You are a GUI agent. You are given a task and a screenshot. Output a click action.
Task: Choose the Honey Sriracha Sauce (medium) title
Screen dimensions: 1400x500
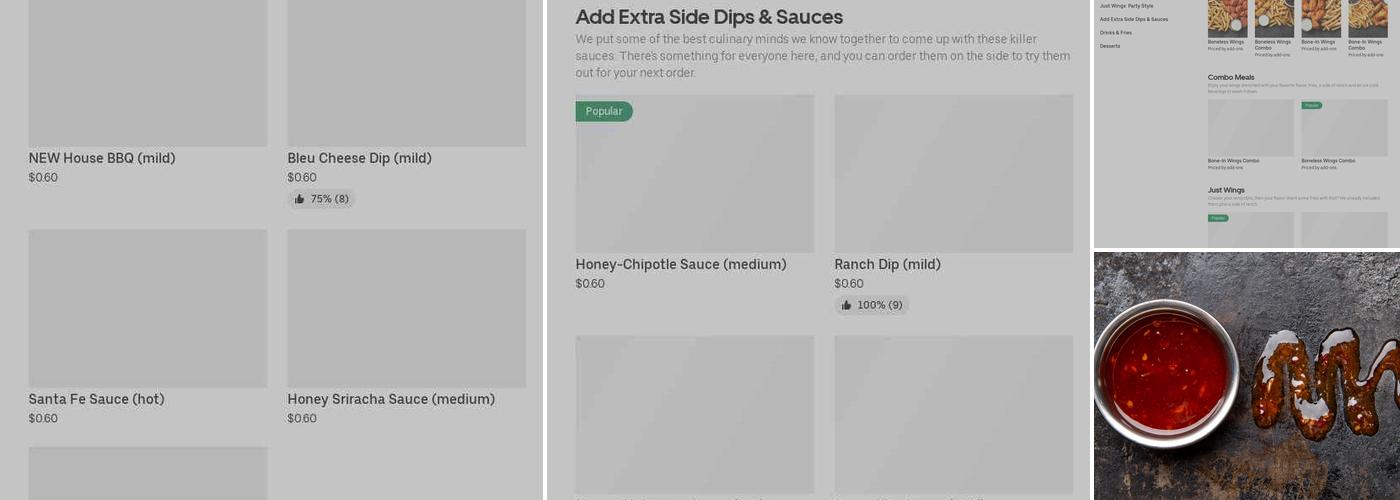click(x=391, y=399)
